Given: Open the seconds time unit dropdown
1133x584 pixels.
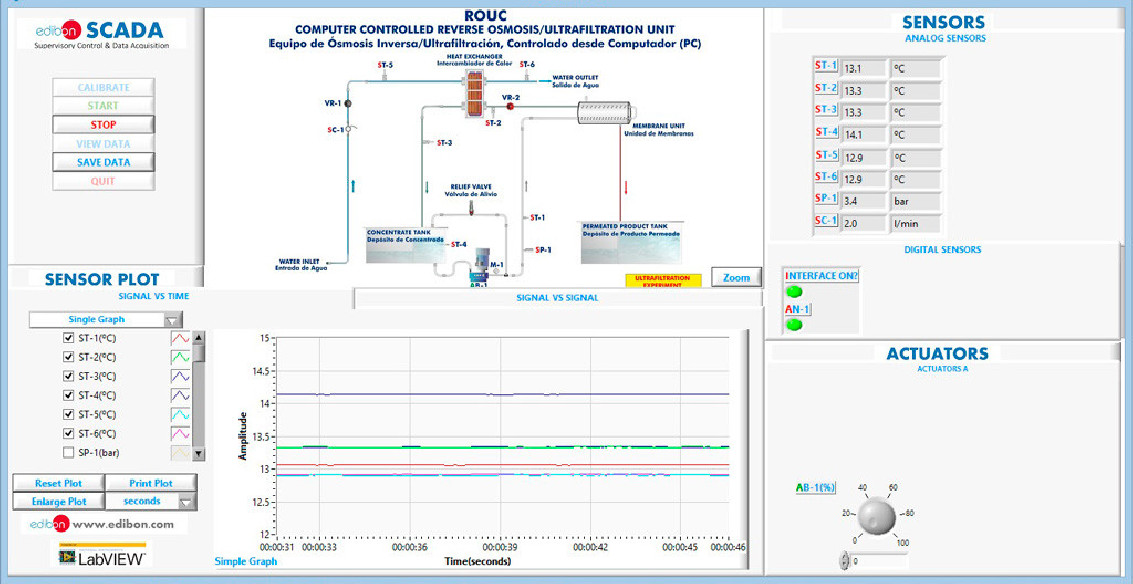Looking at the screenshot, I should [x=185, y=501].
